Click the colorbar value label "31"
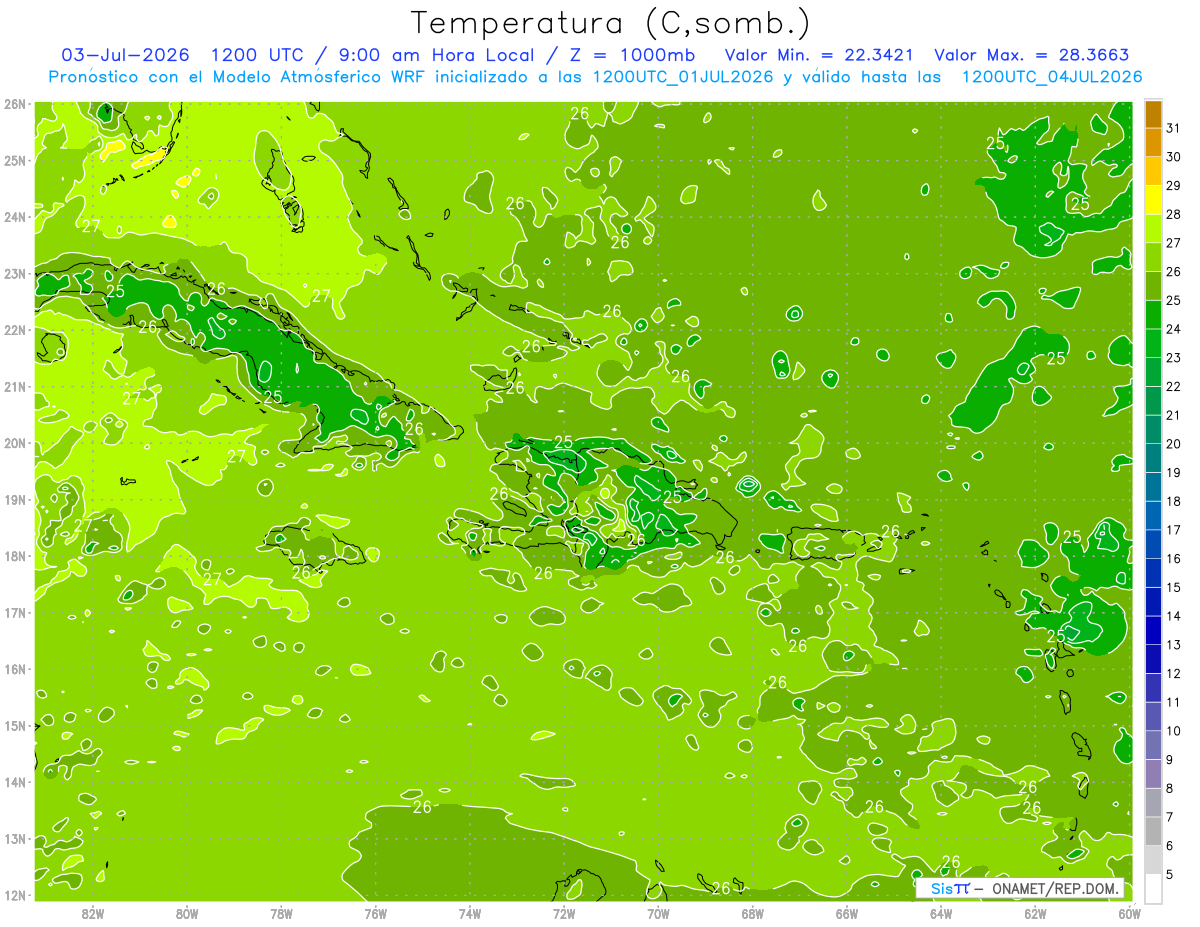This screenshot has width=1200, height=927. (x=1174, y=127)
